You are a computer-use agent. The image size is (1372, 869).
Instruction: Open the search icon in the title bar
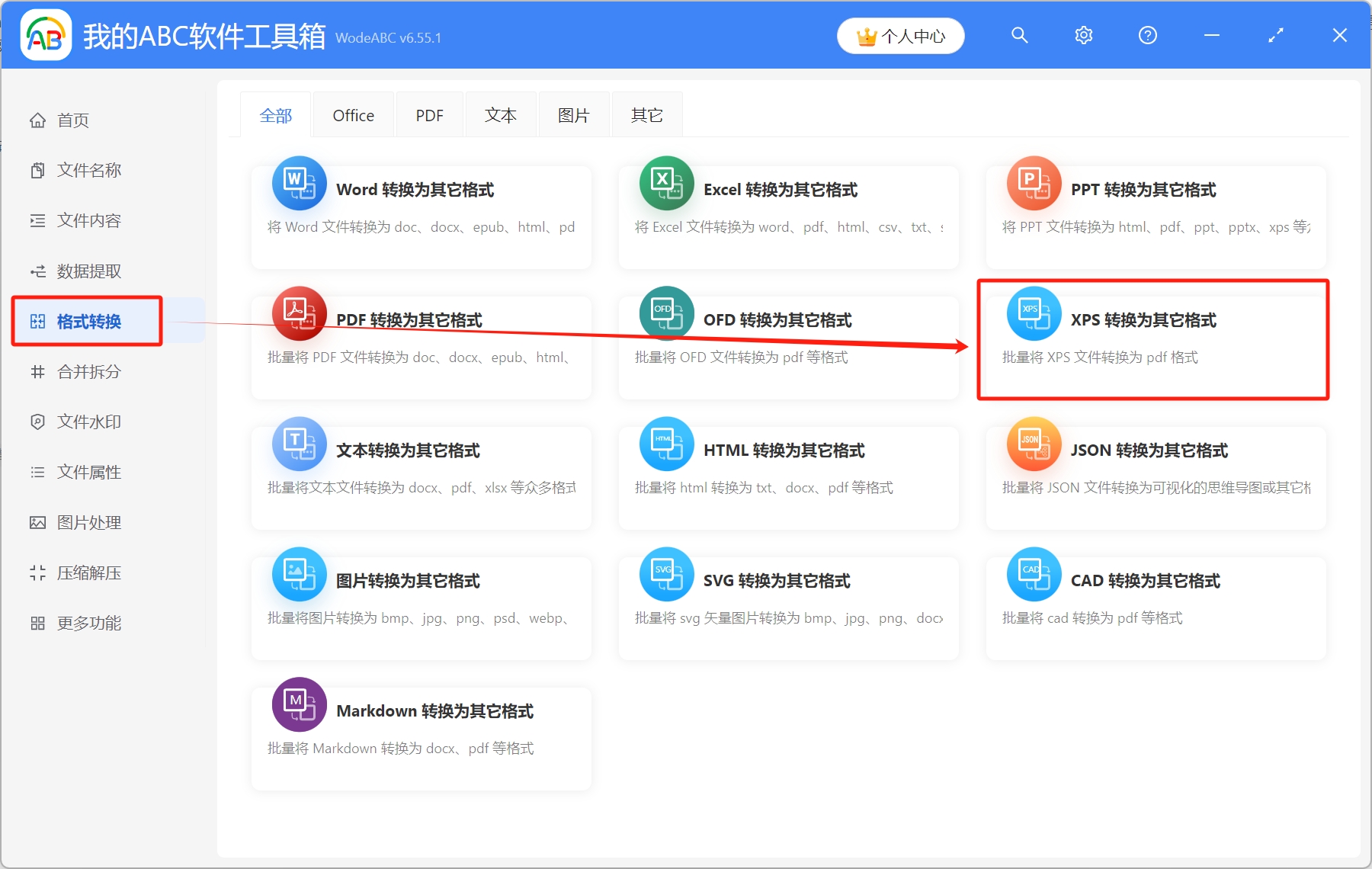pos(1019,35)
